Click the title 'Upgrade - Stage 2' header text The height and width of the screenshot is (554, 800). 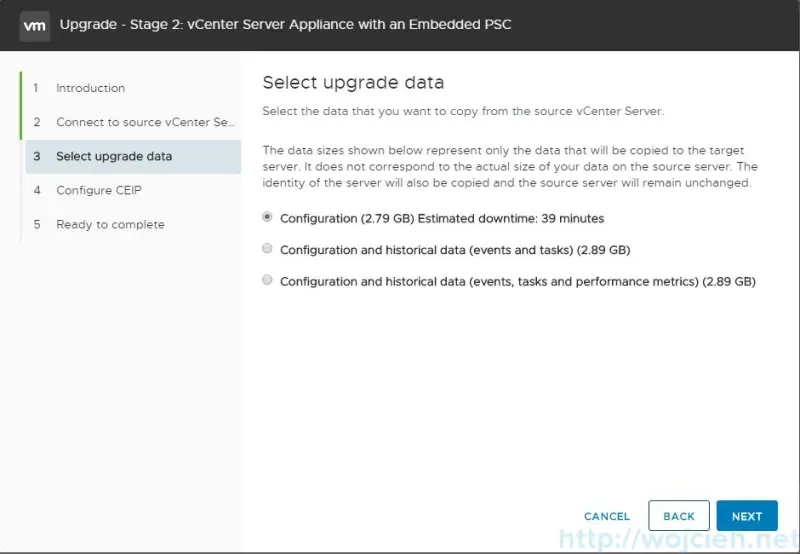click(285, 24)
